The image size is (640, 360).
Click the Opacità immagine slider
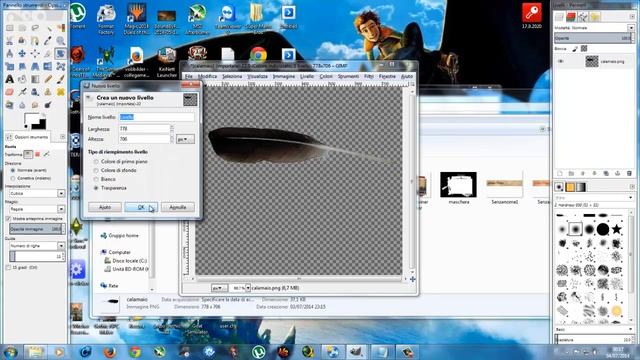click(37, 229)
